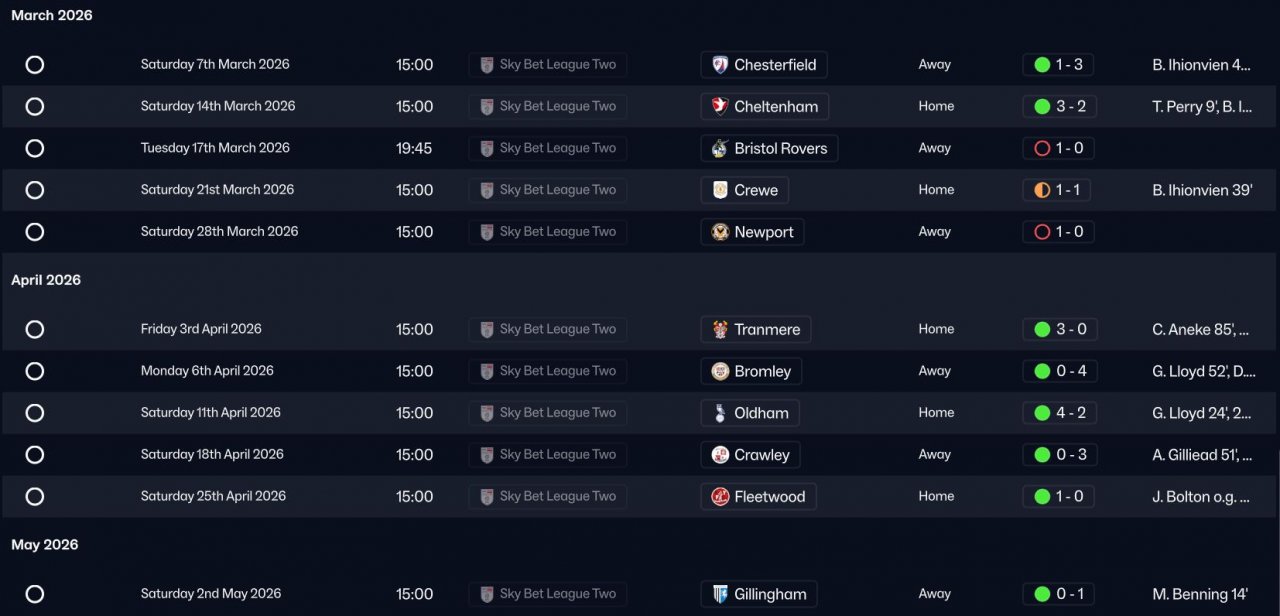This screenshot has width=1280, height=616.
Task: Open the Bromley team button
Action: (751, 371)
